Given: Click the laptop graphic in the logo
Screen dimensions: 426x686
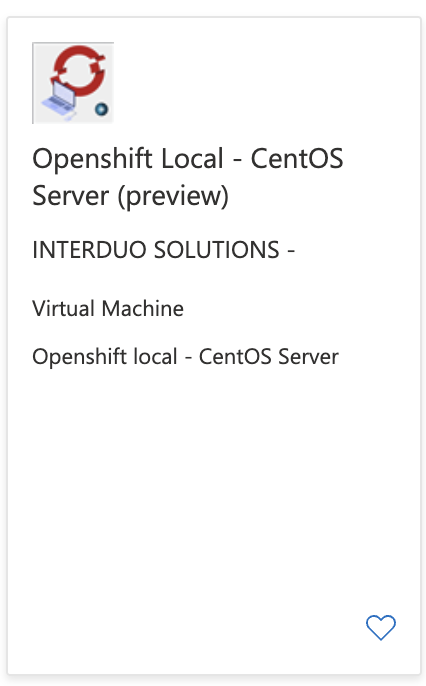Looking at the screenshot, I should point(59,100).
